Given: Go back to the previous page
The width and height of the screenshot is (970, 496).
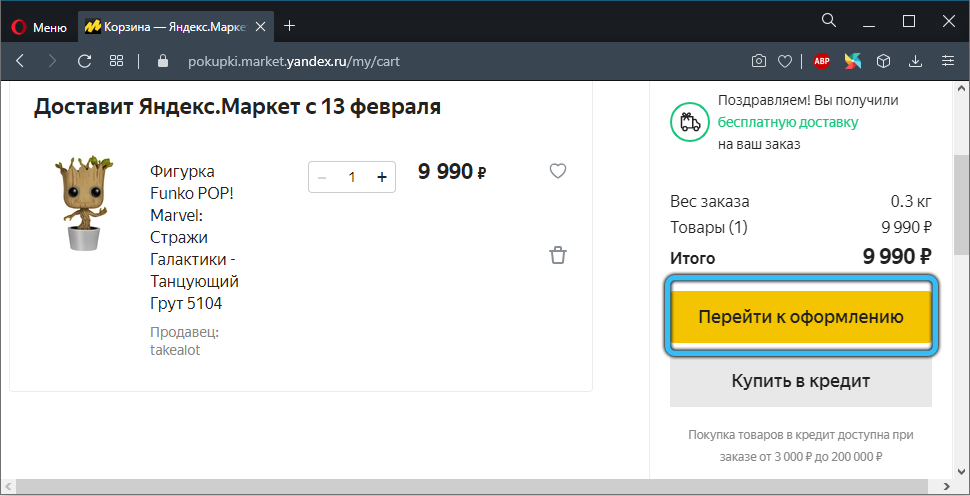Looking at the screenshot, I should click(x=20, y=61).
